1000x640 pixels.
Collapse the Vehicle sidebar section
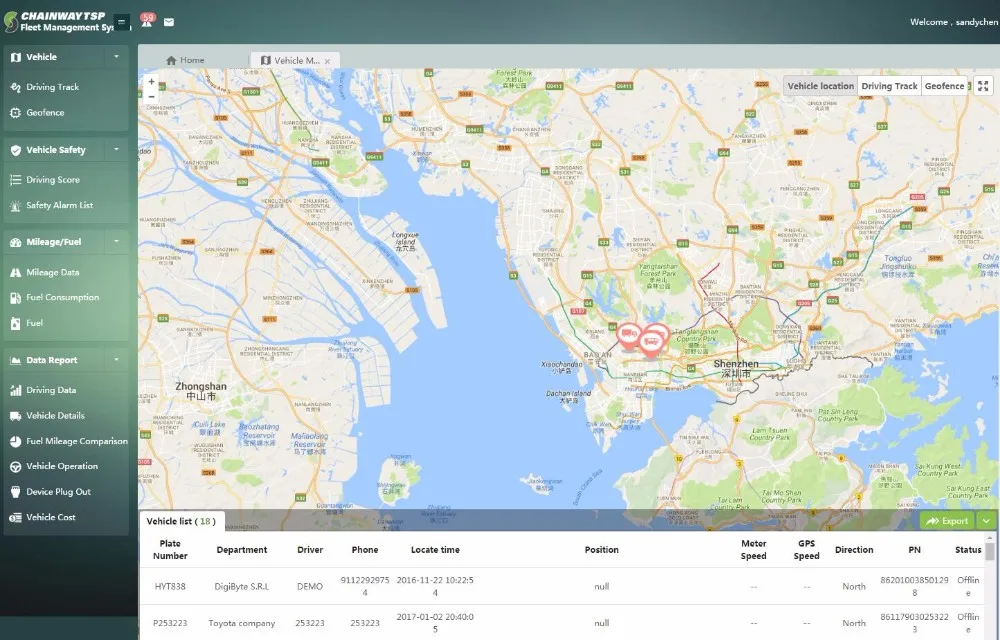click(117, 57)
